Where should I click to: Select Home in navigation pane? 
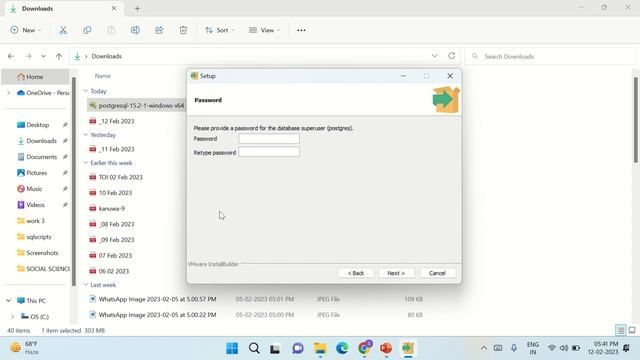[x=35, y=77]
